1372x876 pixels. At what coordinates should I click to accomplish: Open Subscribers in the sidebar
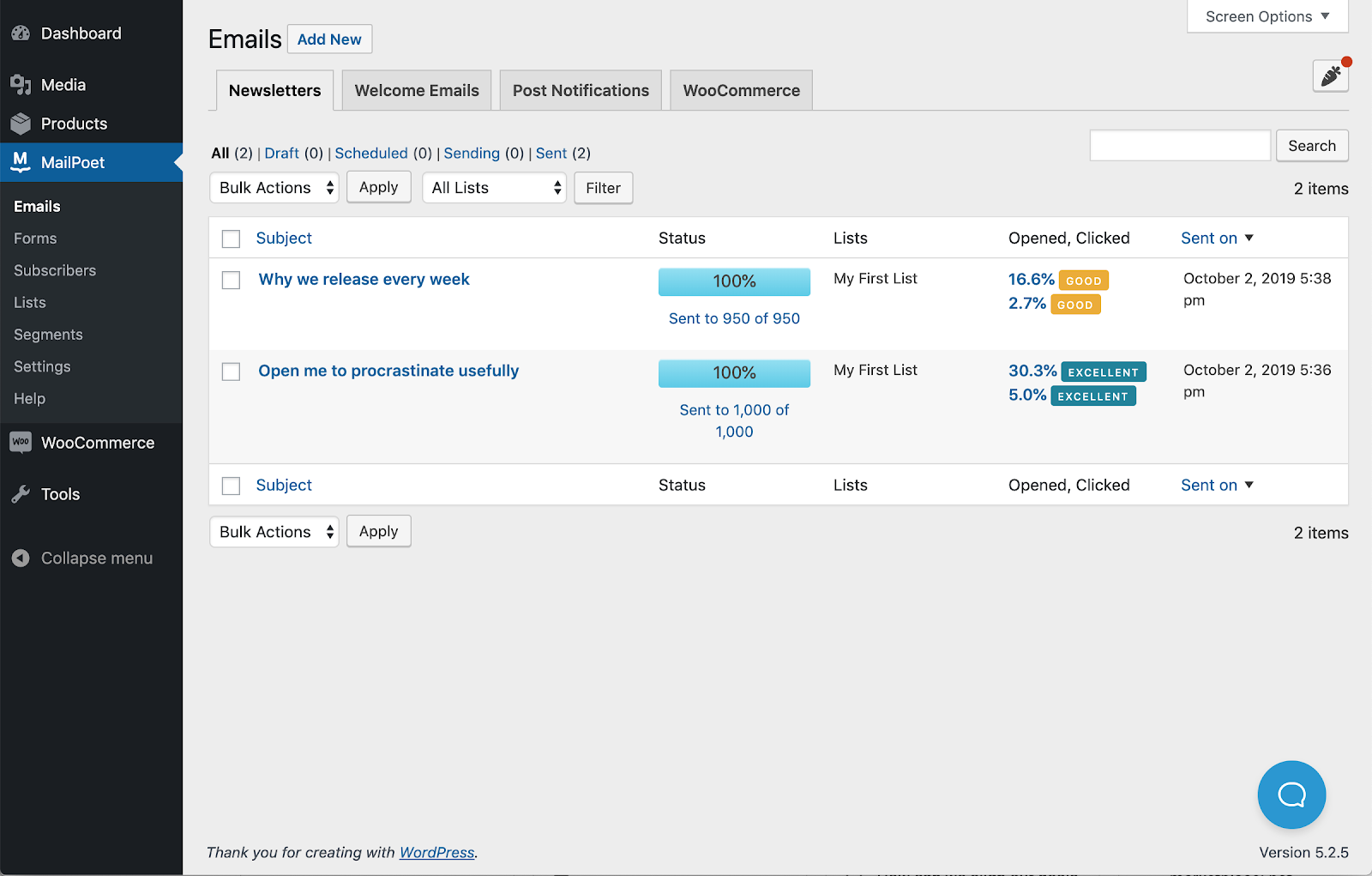pyautogui.click(x=55, y=270)
